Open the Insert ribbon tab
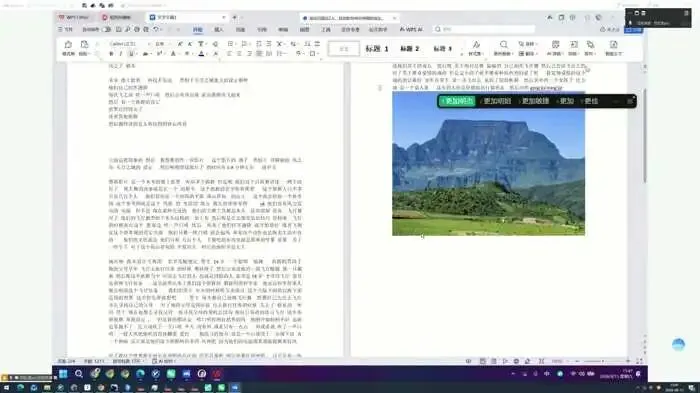The image size is (700, 393). pyautogui.click(x=219, y=29)
